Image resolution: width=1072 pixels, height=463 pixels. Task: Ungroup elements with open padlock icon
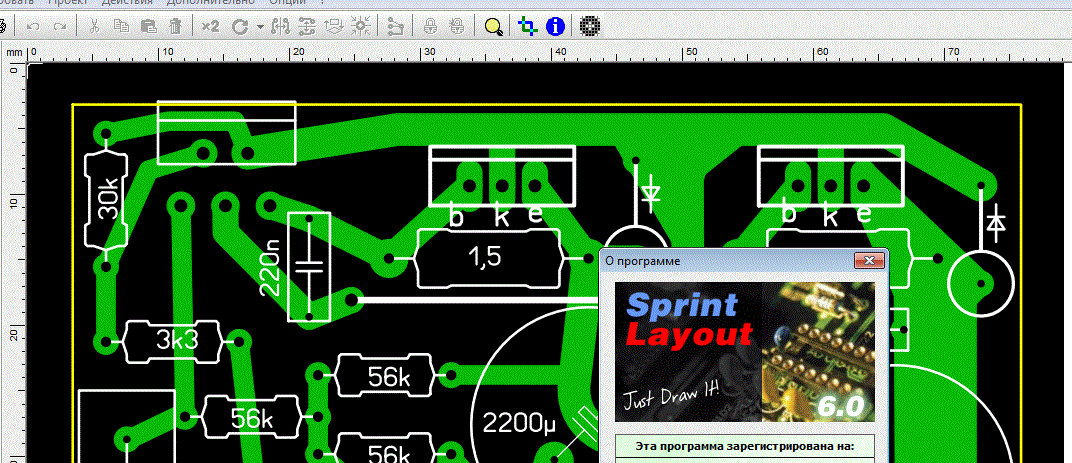tap(457, 27)
